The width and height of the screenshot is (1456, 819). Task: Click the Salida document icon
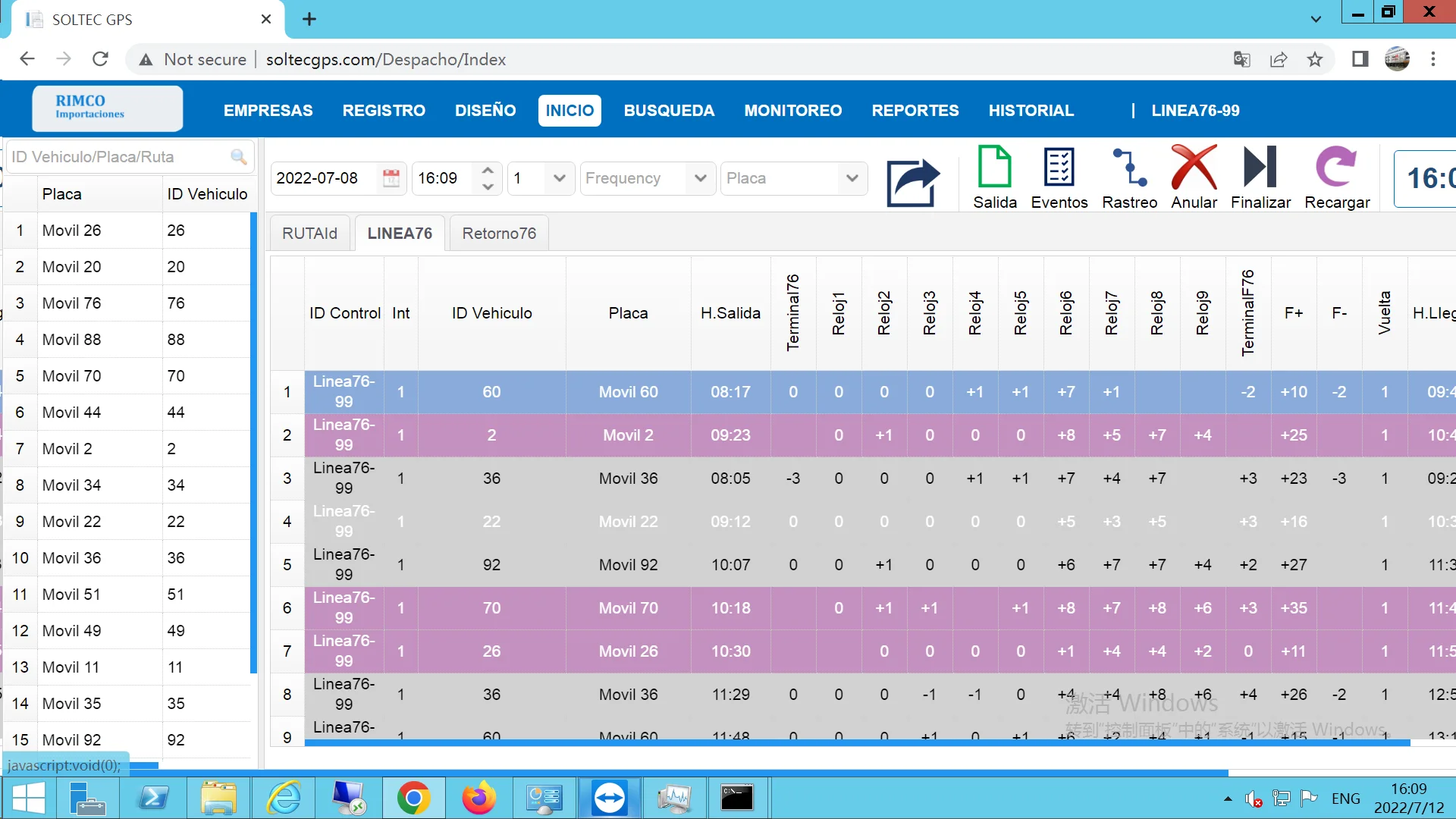click(994, 167)
